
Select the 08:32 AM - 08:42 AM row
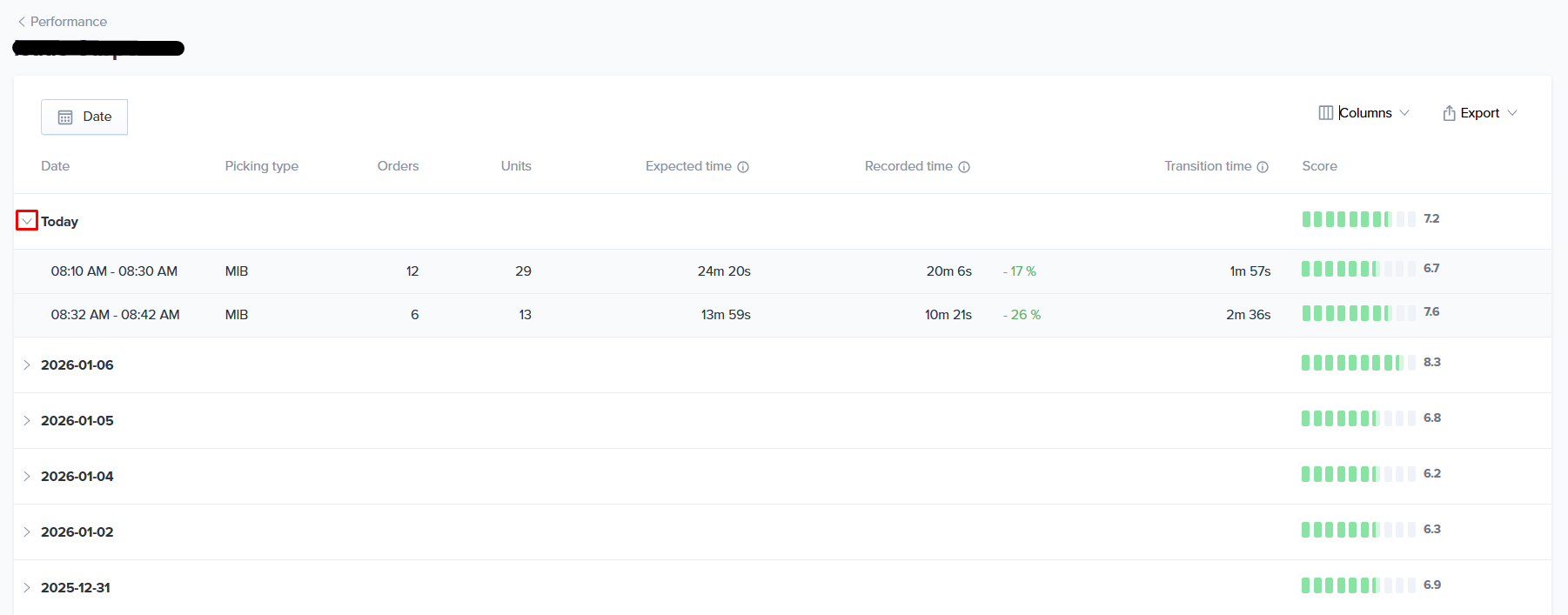point(115,315)
